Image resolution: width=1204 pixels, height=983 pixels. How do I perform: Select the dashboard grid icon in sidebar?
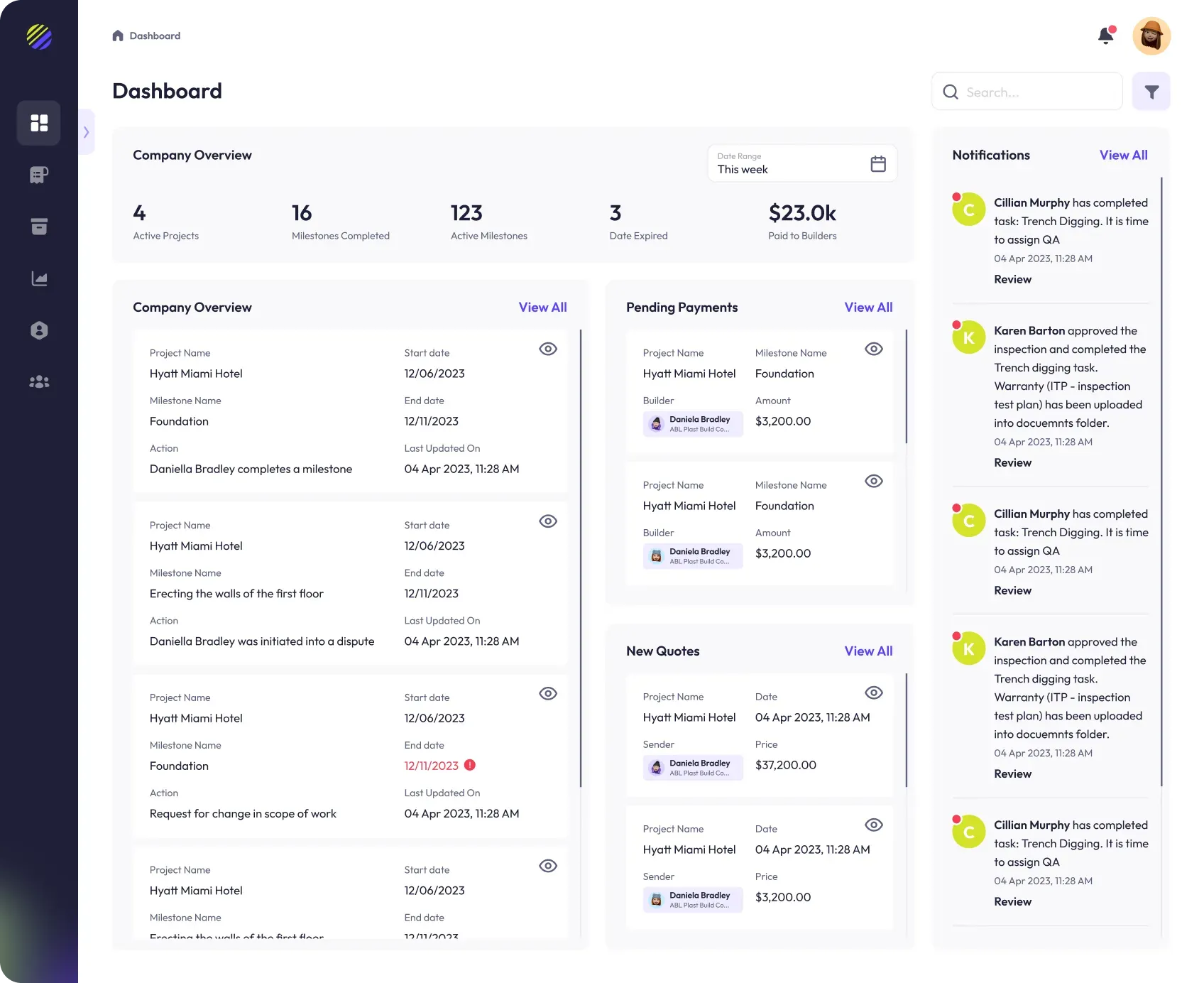pos(39,123)
